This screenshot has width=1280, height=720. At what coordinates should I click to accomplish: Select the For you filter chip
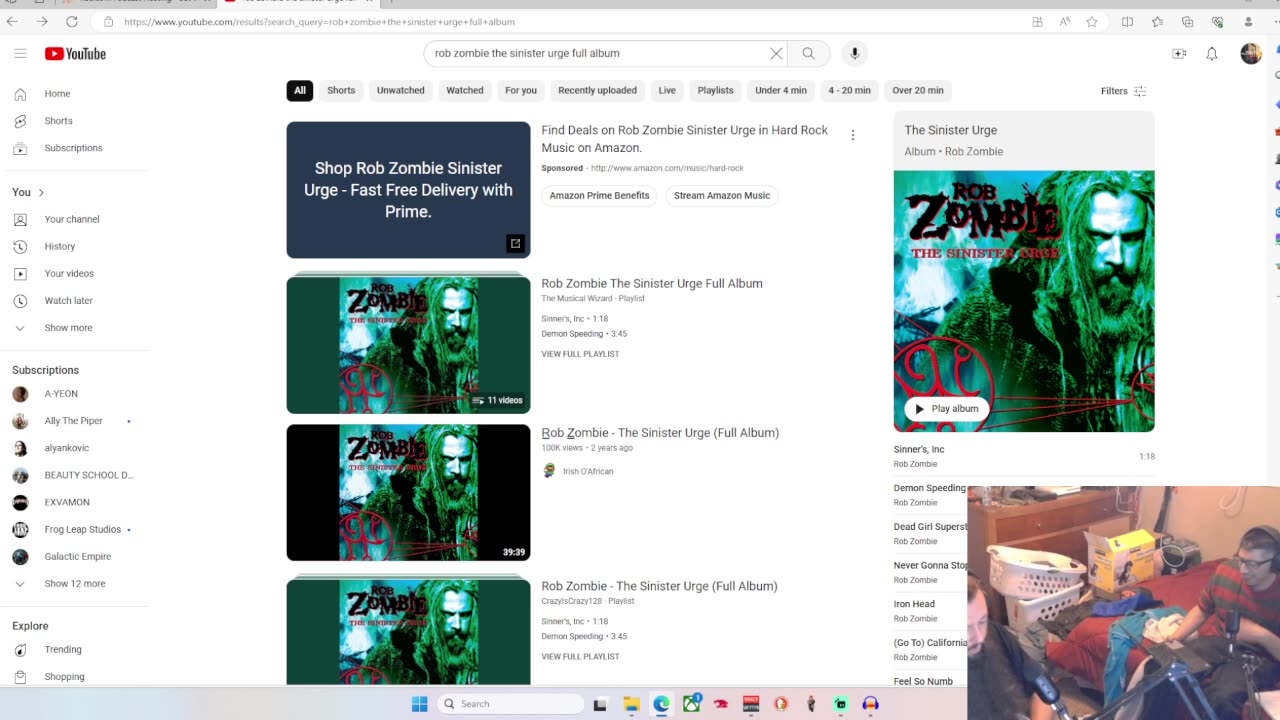pos(521,90)
